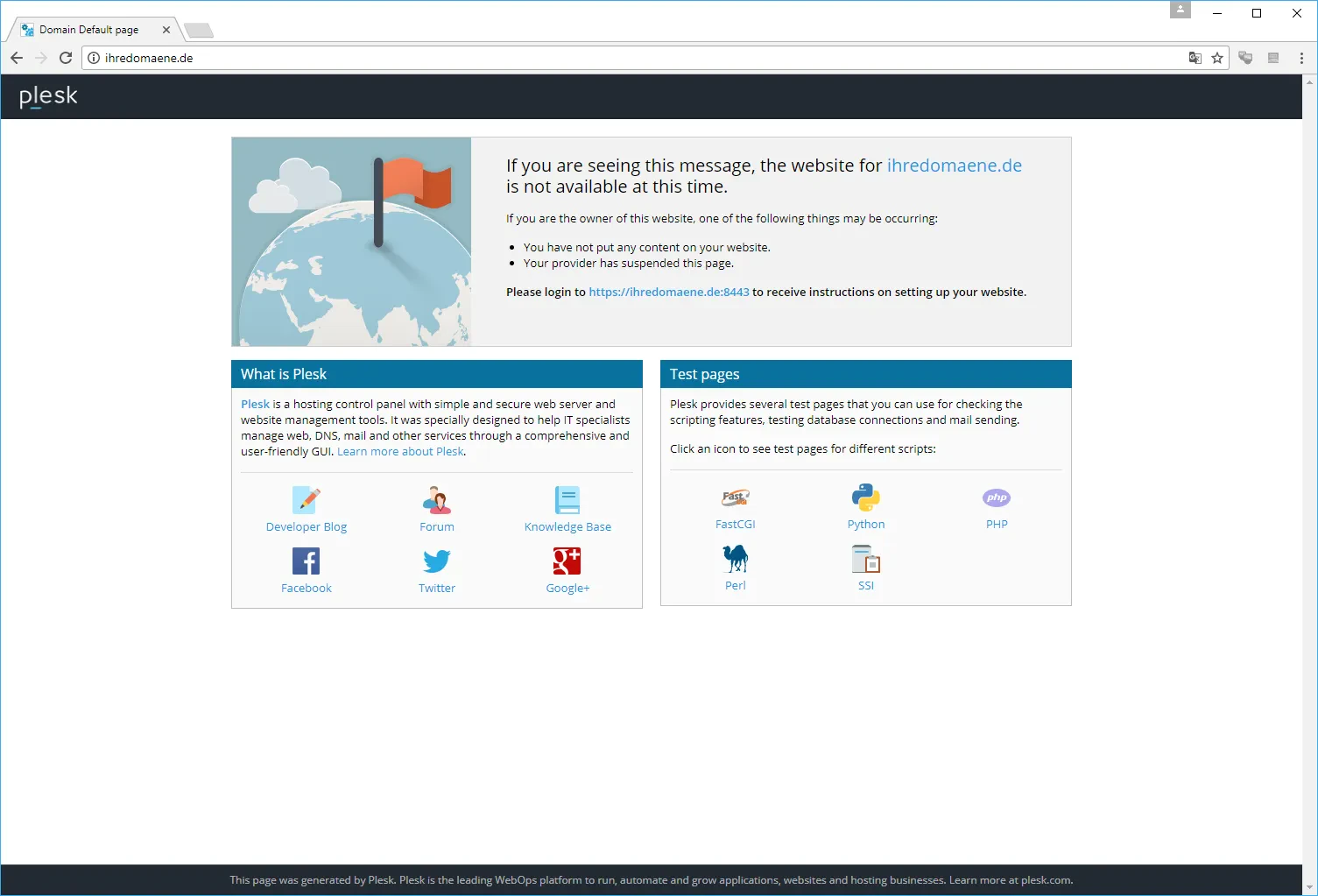This screenshot has height=896, width=1318.
Task: Click the Google+ text link
Action: [567, 588]
